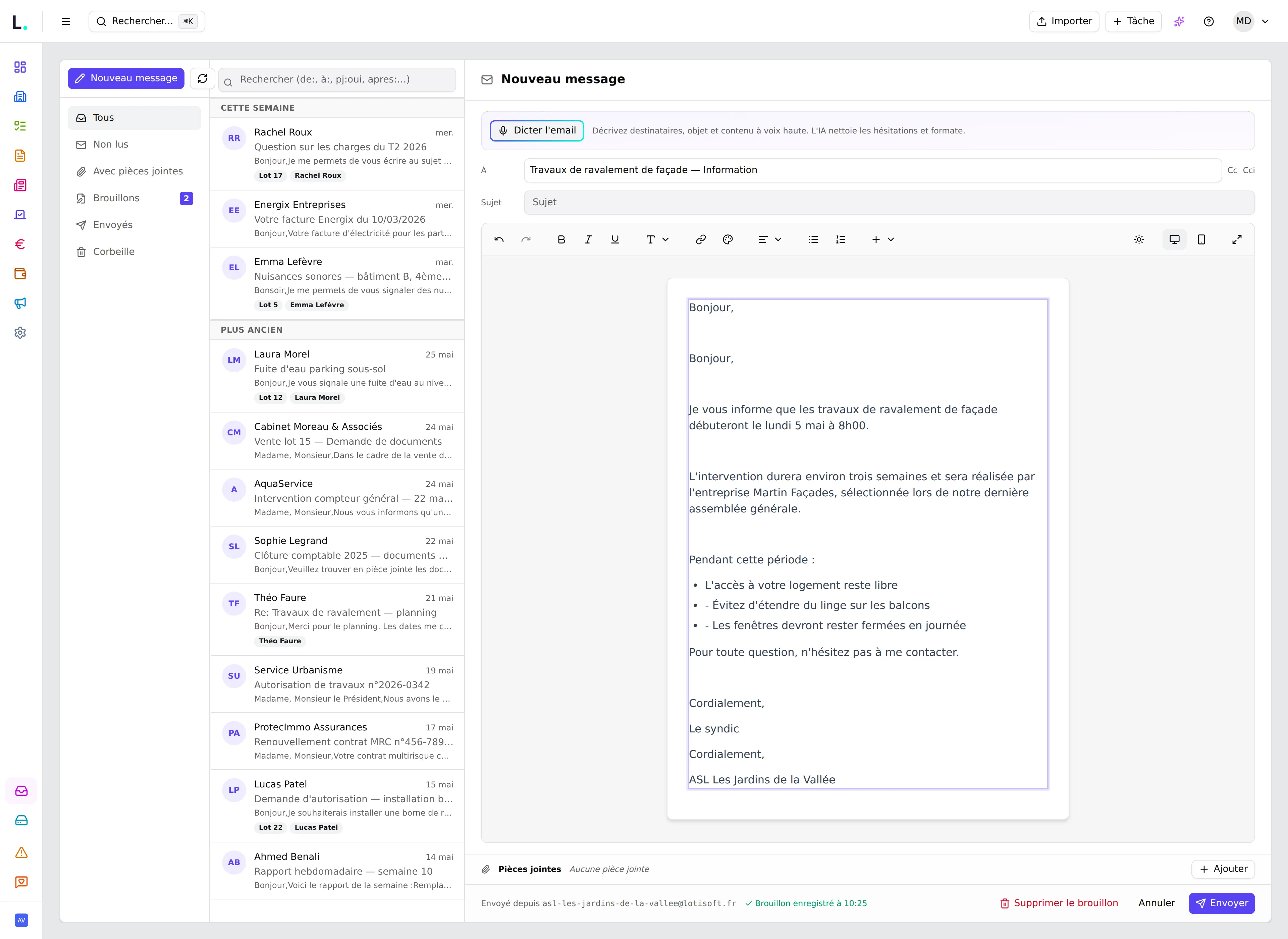
Task: Show the Non lus folder
Action: click(x=134, y=145)
